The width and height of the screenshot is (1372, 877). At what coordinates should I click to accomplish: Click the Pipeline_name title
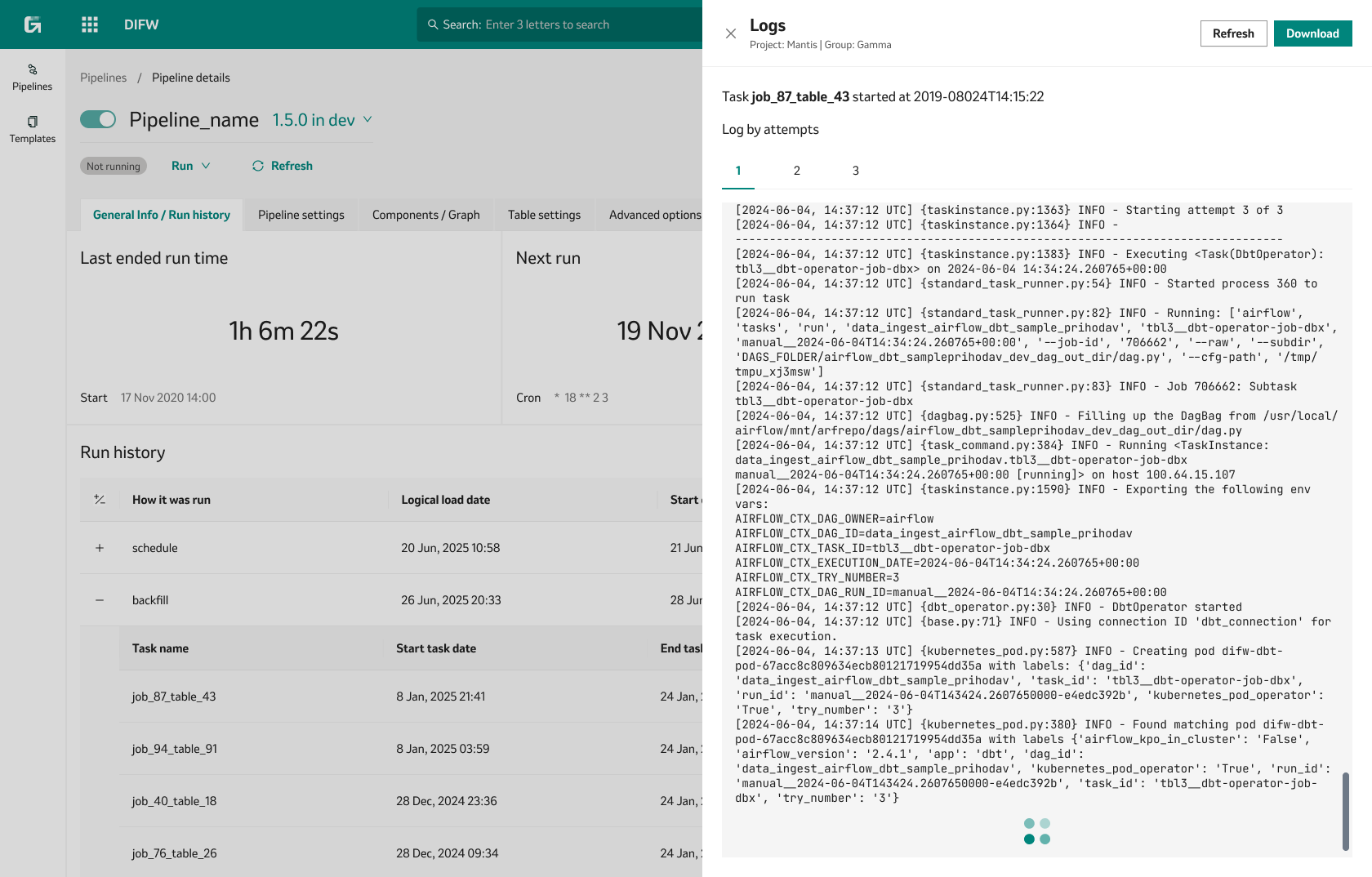194,120
